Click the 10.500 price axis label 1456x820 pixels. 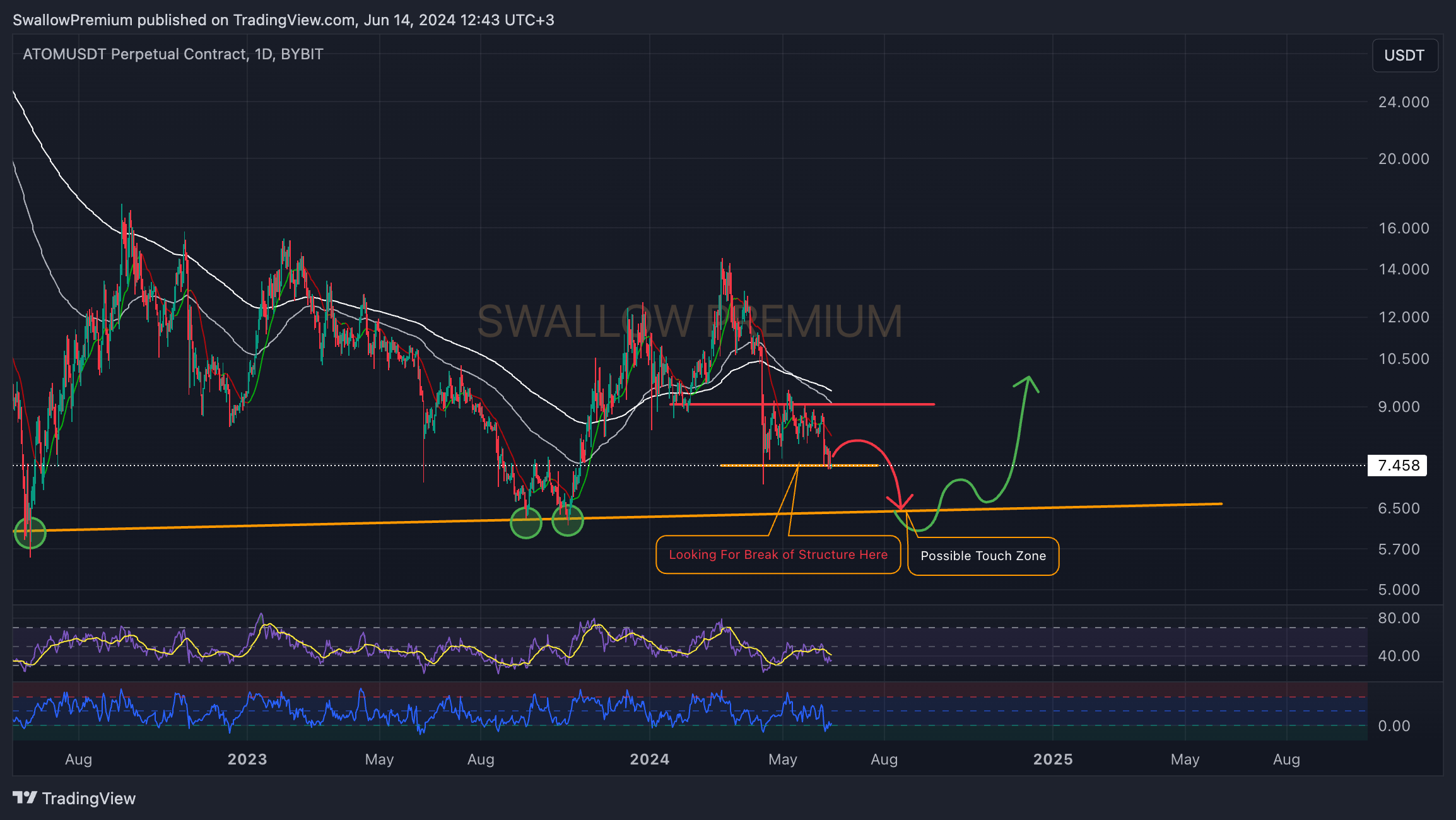[x=1404, y=359]
